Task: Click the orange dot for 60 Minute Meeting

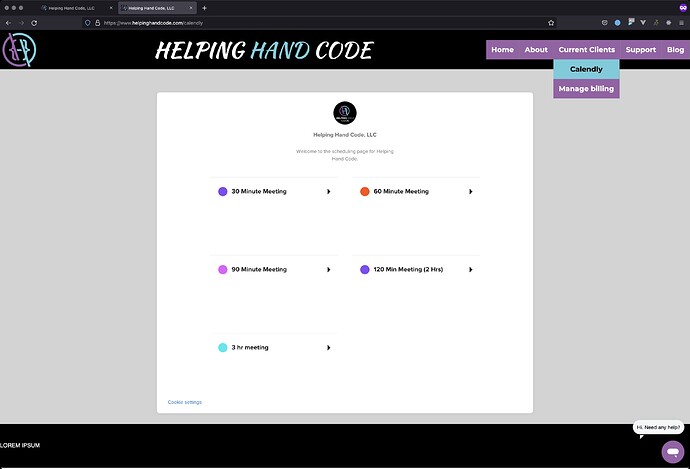Action: [x=365, y=191]
